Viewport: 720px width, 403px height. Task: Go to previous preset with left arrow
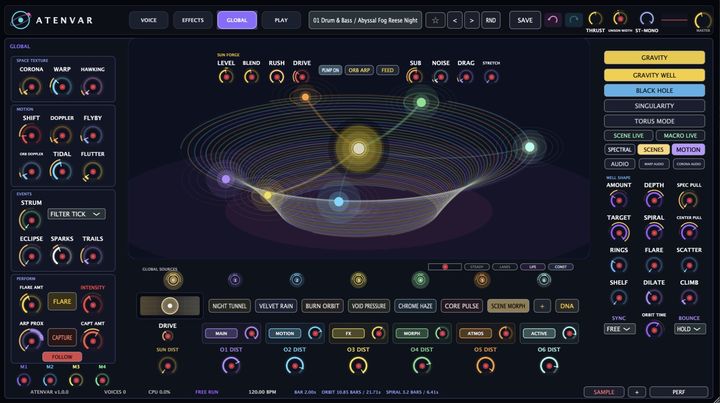(455, 20)
